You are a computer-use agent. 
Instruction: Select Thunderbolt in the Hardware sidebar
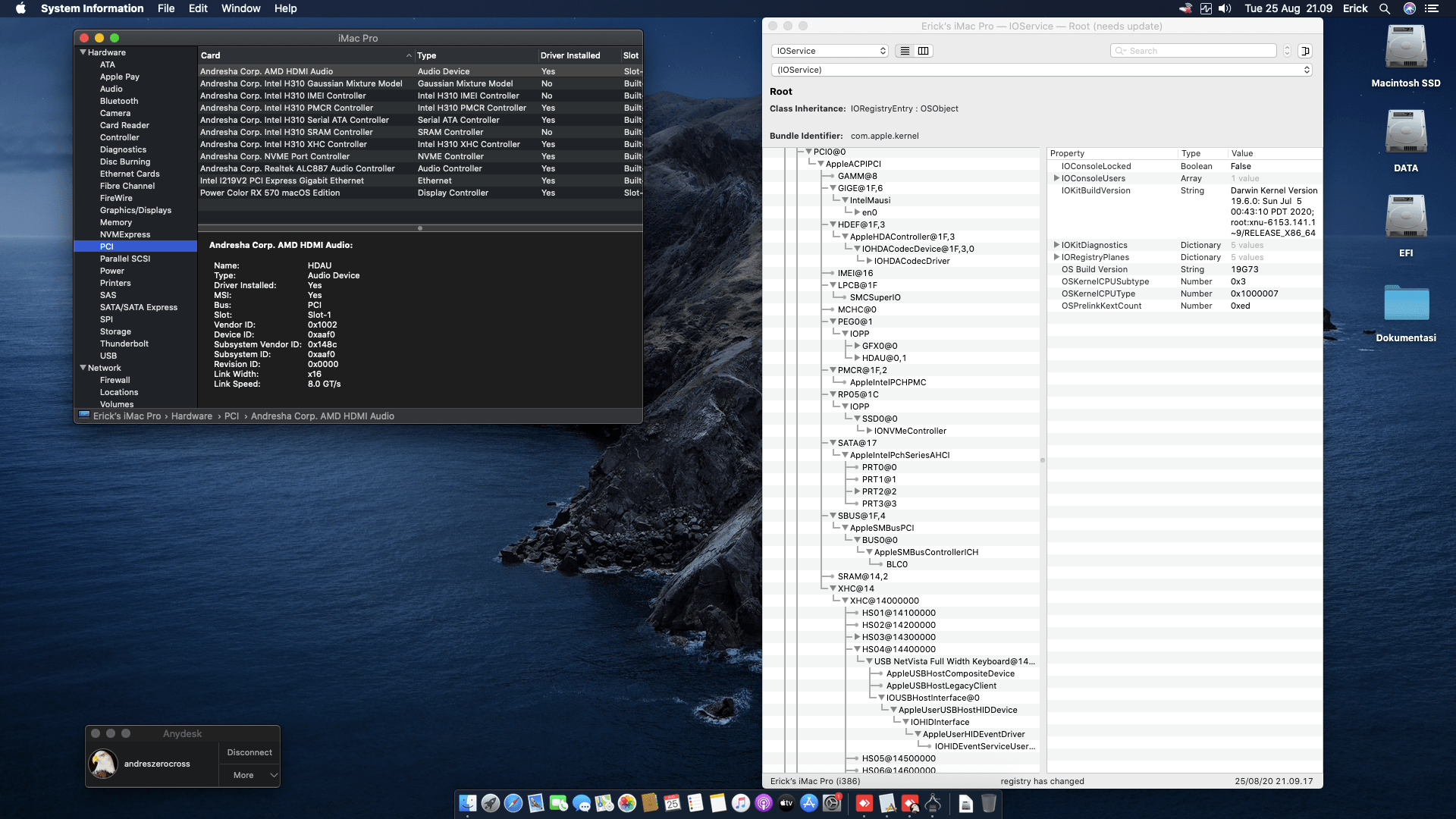(124, 344)
